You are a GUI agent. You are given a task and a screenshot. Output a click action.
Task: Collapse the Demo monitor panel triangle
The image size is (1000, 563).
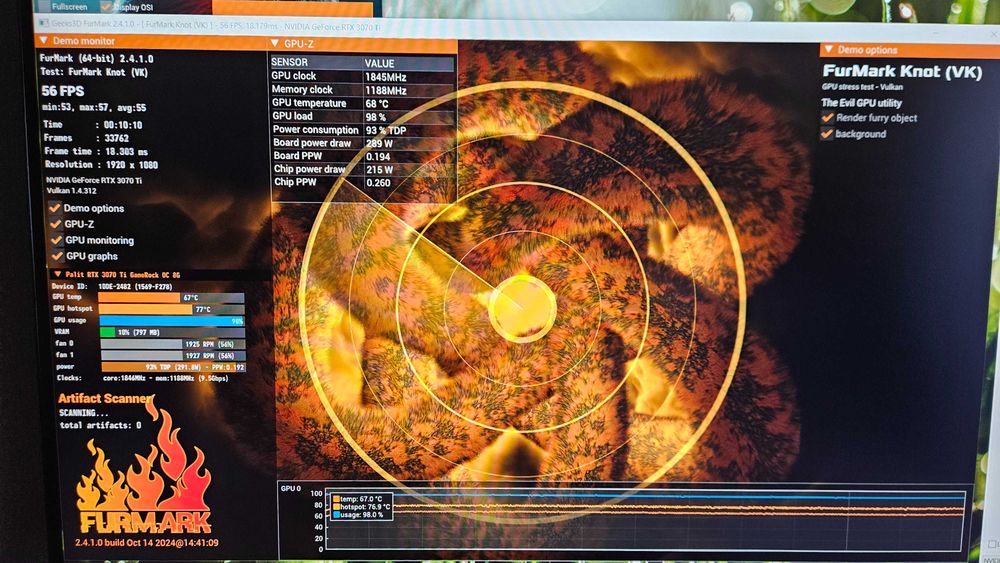(x=44, y=40)
